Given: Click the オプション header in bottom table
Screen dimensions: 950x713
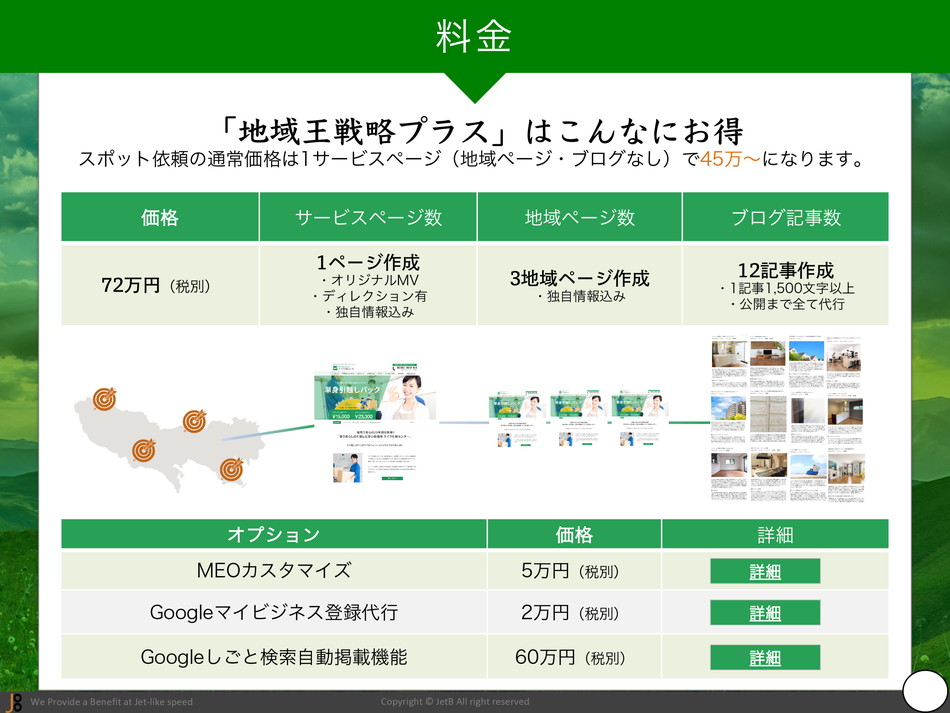Looking at the screenshot, I should pos(273,535).
